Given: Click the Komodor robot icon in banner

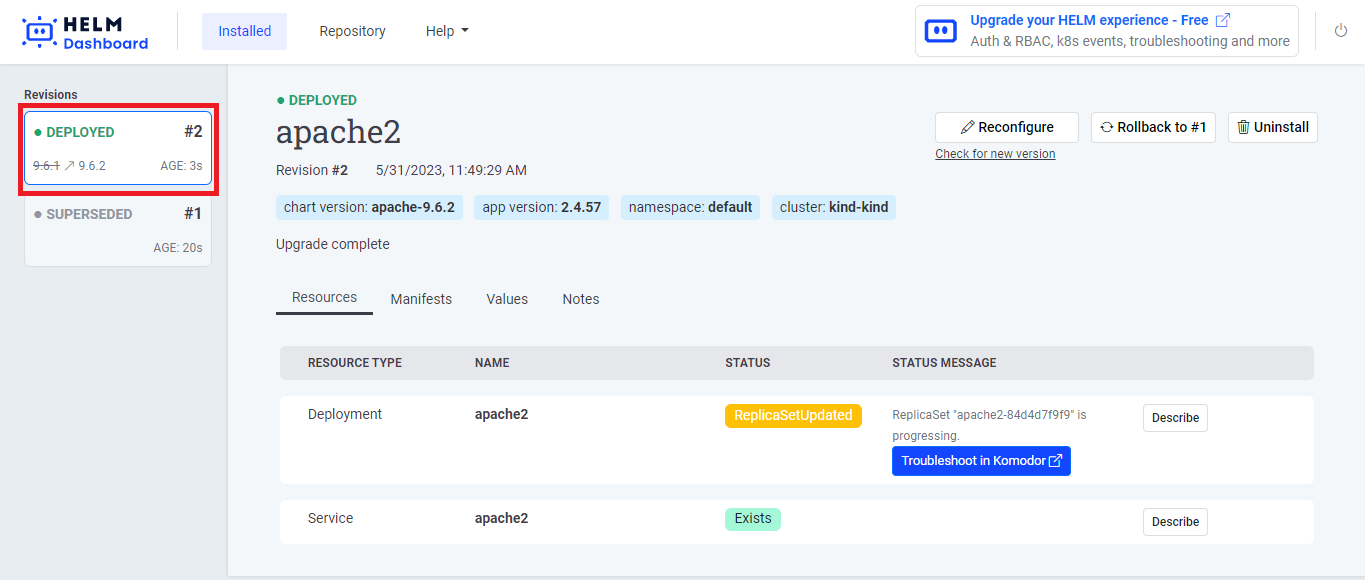Looking at the screenshot, I should (941, 31).
